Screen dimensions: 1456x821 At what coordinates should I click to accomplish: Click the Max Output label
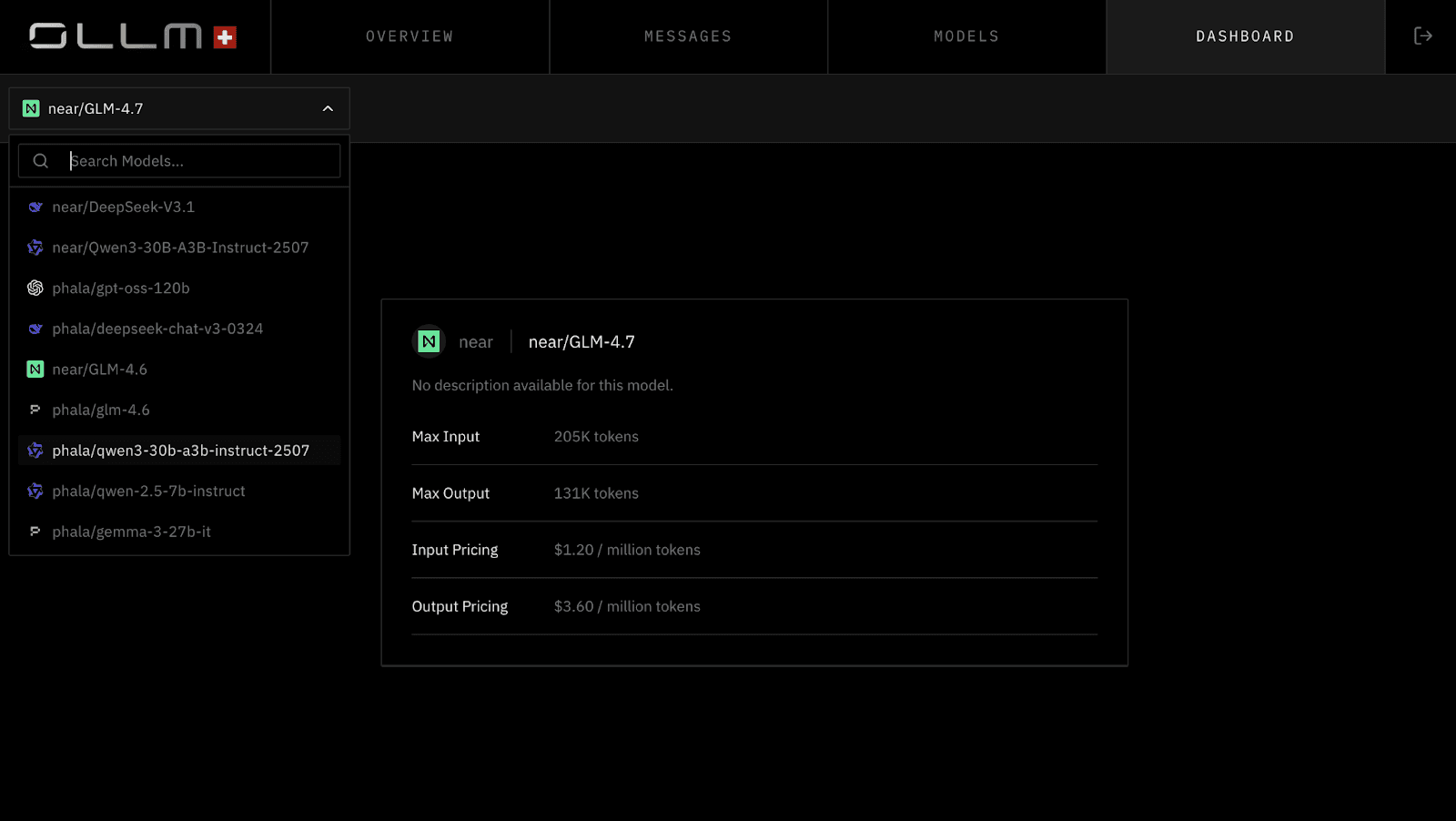[x=450, y=493]
